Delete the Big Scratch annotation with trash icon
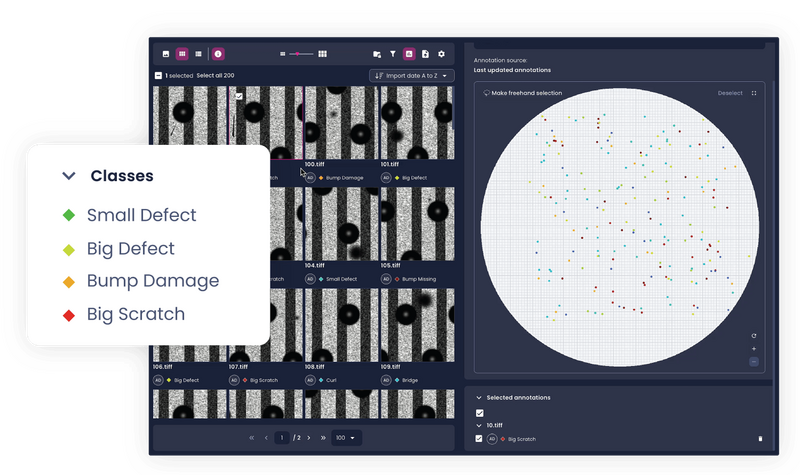The width and height of the screenshot is (800, 475). [759, 439]
